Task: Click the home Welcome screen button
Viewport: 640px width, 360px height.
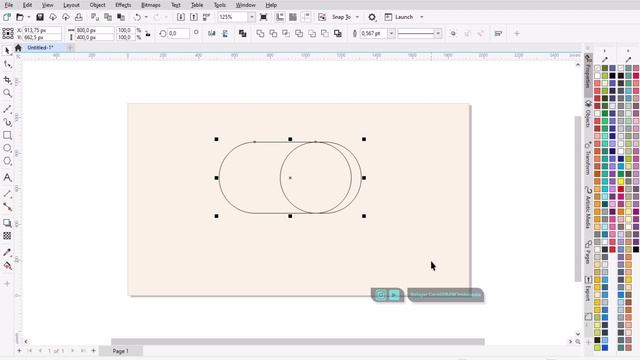Action: point(18,48)
